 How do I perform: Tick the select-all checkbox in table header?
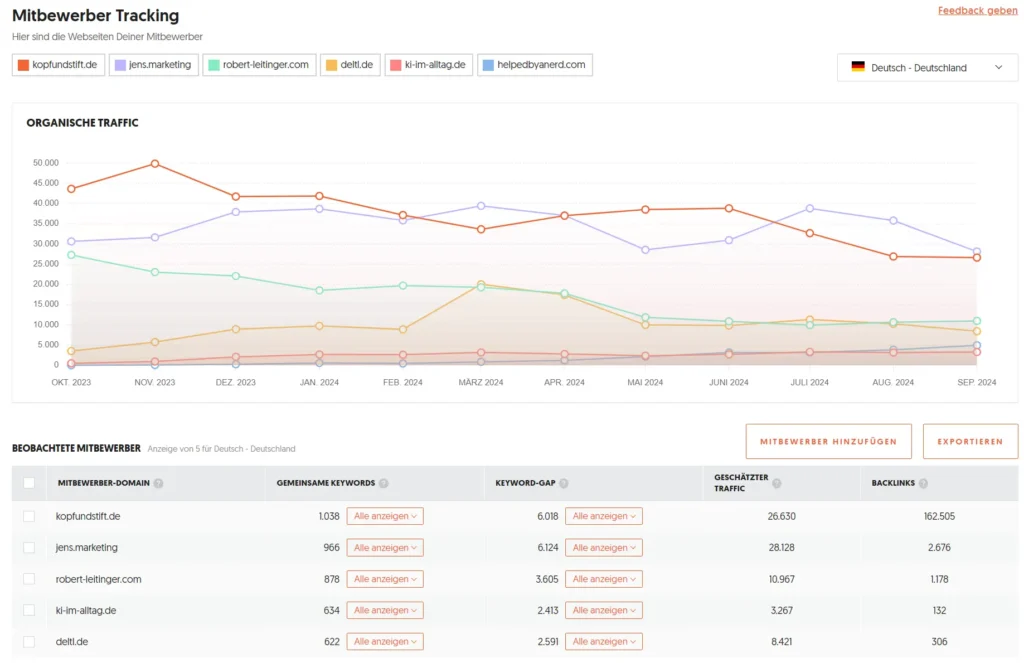29,483
